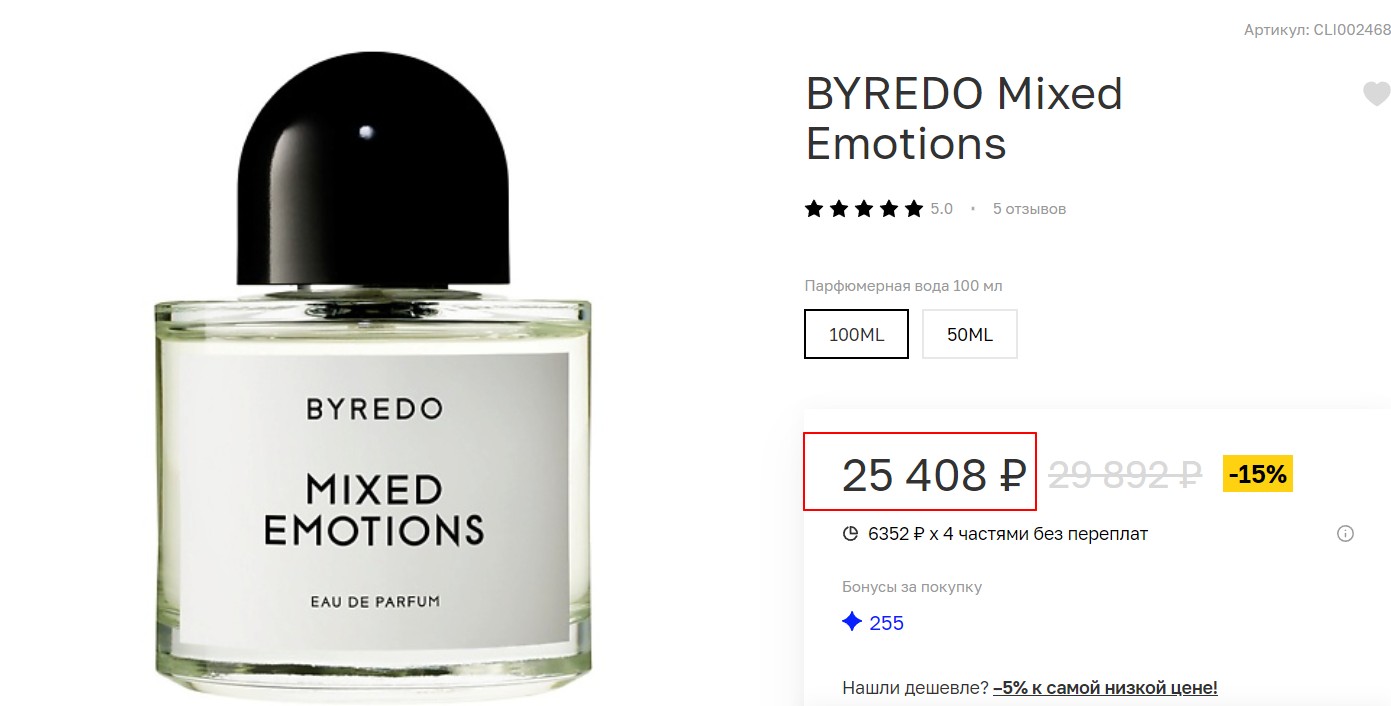Add product to favorites with heart icon

(x=1377, y=94)
